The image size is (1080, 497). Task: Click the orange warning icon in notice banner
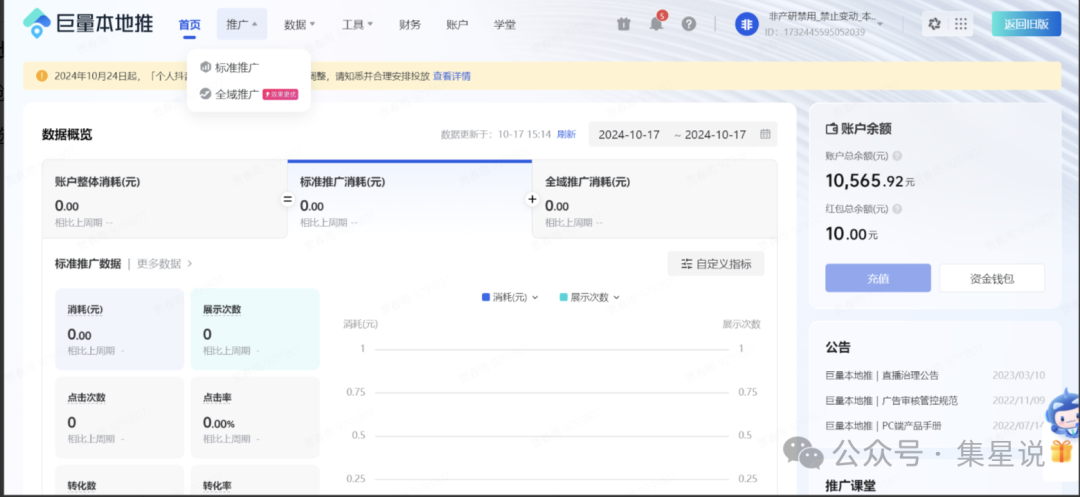pos(42,76)
